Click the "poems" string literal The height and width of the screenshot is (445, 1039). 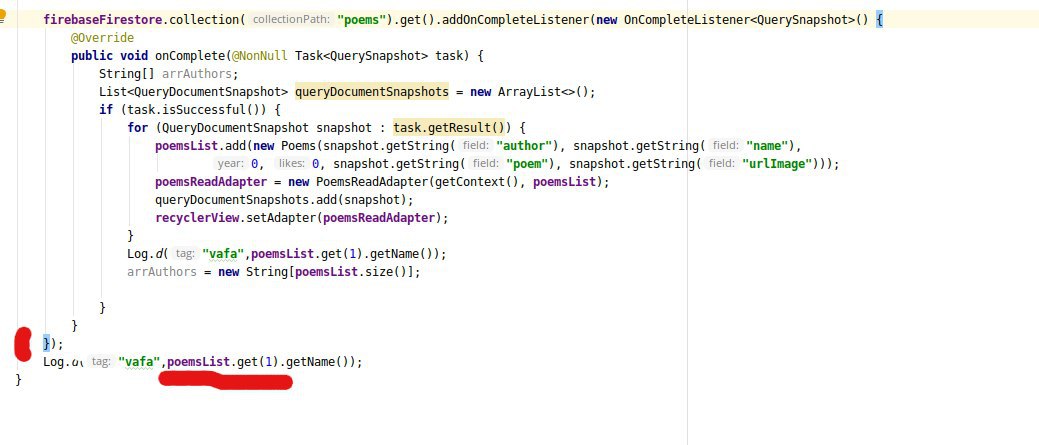click(362, 20)
